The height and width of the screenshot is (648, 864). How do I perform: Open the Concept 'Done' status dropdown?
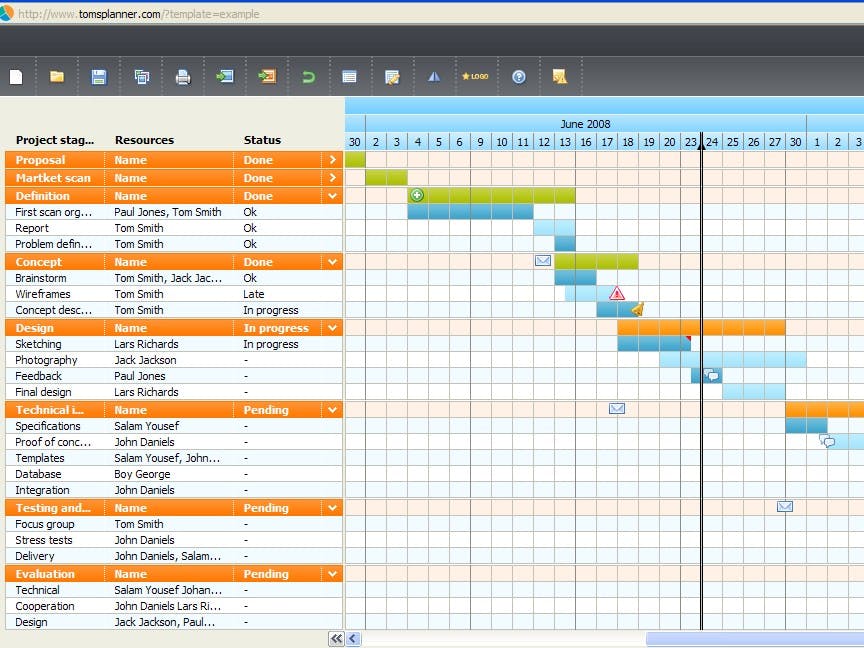[x=332, y=261]
